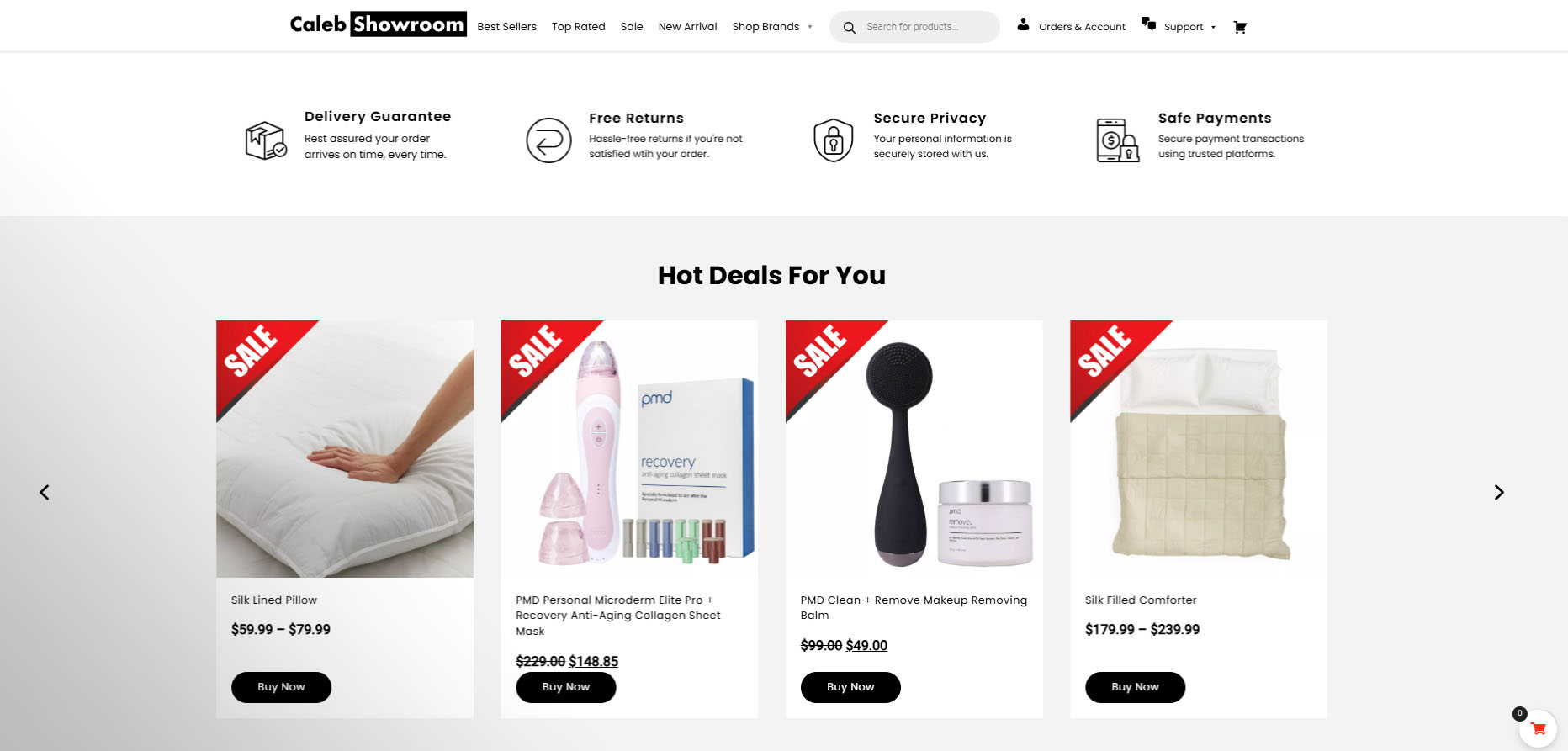Open the PMD Clean product image
The image size is (1568, 751).
click(x=914, y=449)
